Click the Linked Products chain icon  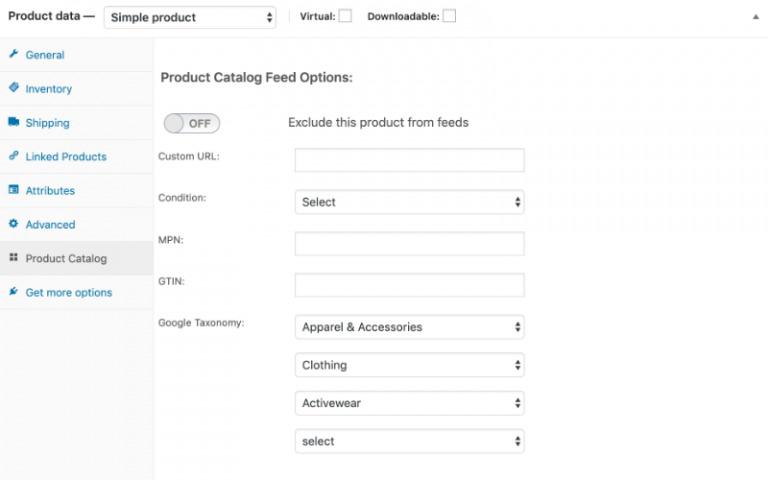[13, 156]
